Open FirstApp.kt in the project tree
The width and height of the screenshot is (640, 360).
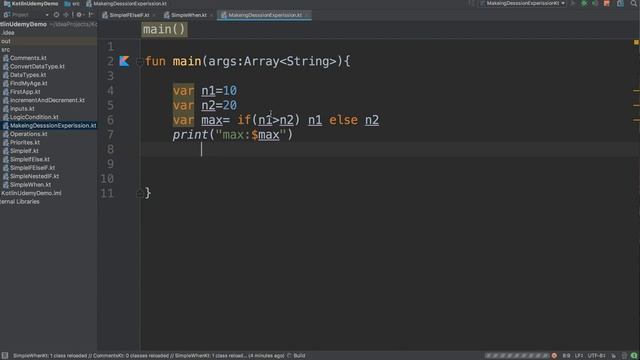click(x=25, y=92)
